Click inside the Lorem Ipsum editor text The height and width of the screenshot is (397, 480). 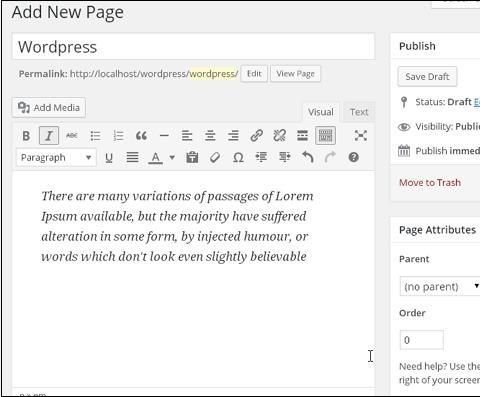(x=177, y=226)
